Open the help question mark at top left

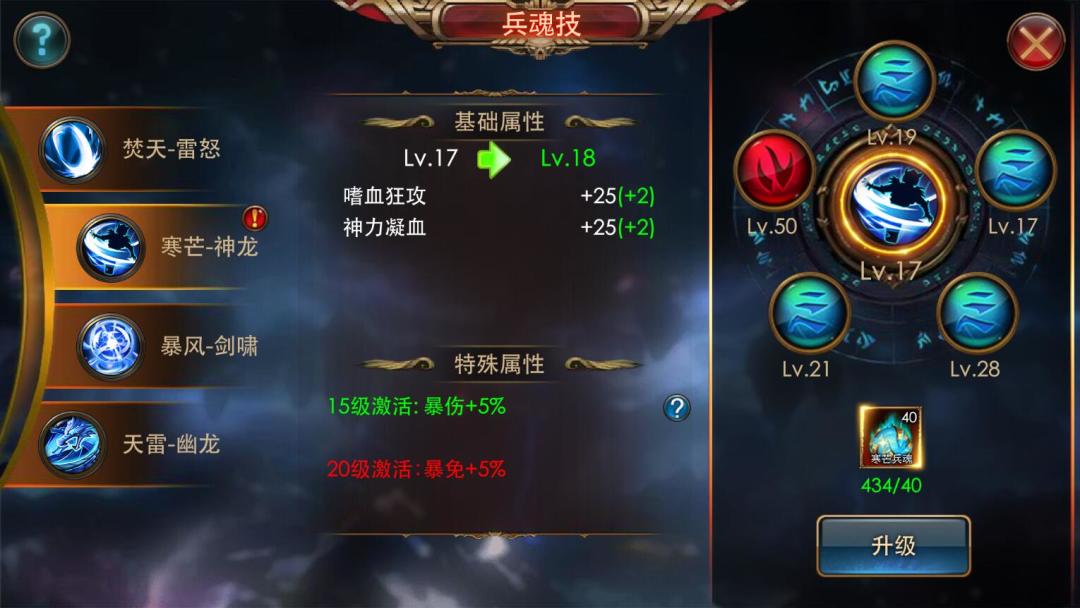point(42,40)
